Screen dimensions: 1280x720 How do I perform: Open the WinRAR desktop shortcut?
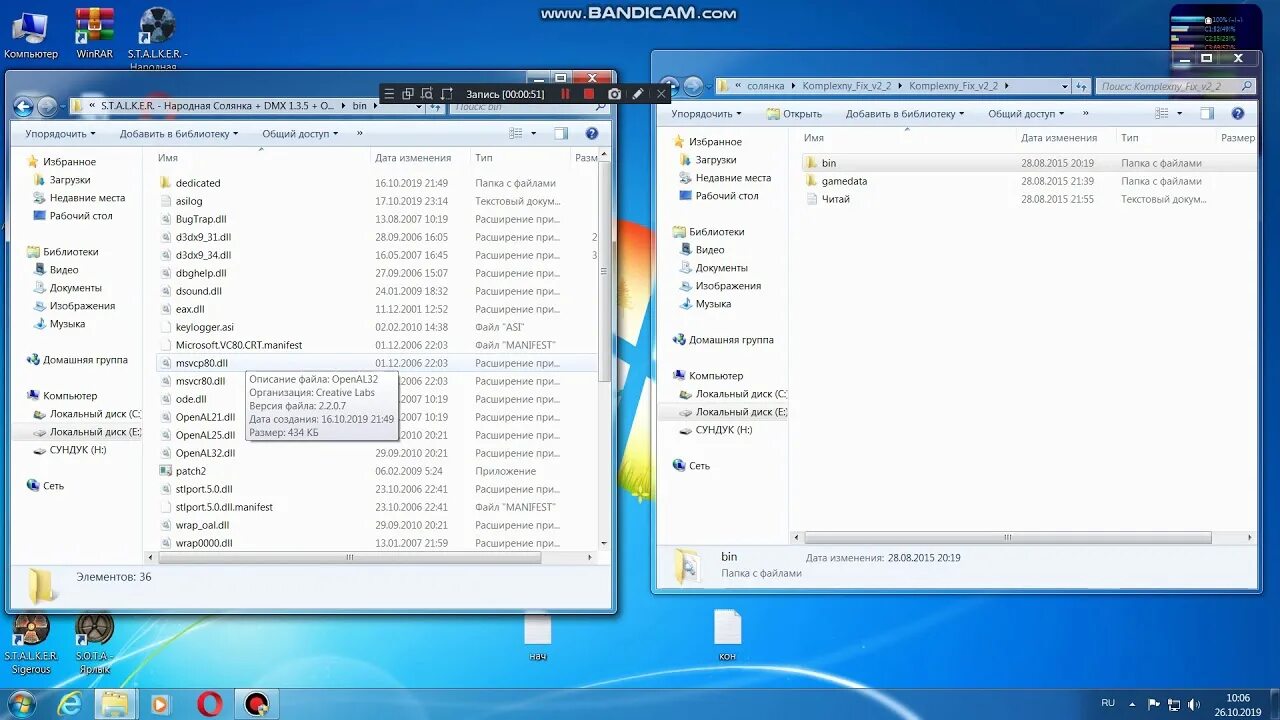(x=94, y=34)
